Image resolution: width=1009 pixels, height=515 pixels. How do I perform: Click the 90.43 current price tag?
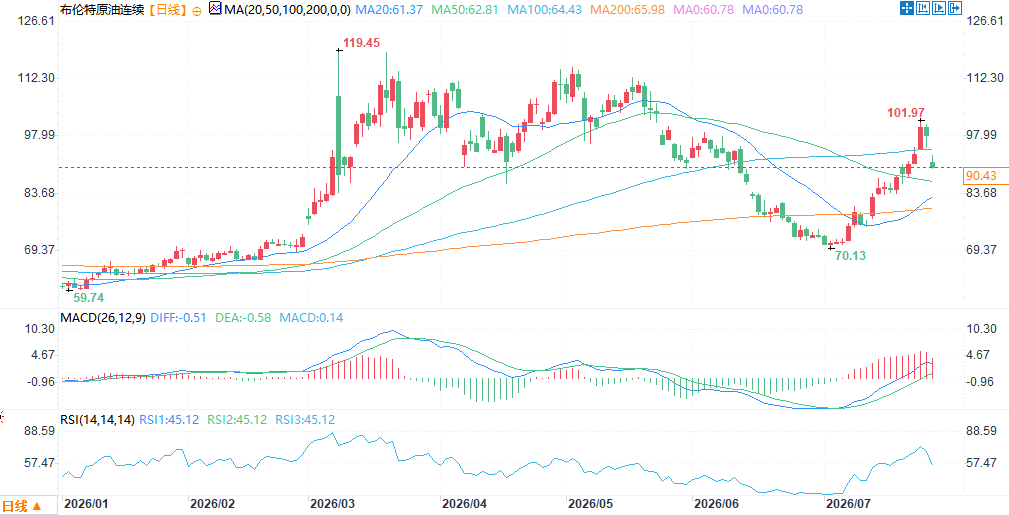tap(981, 176)
